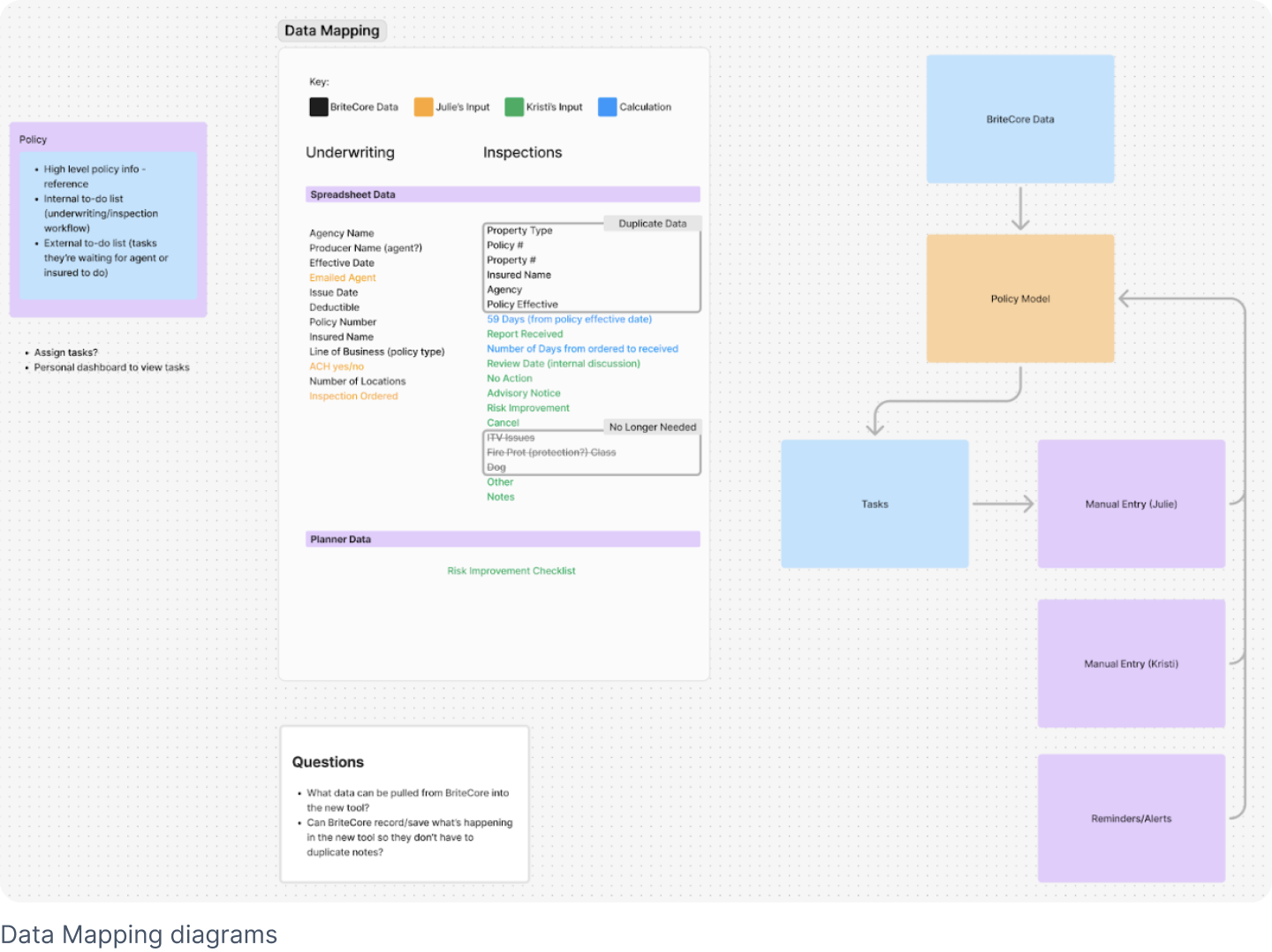
Task: Select the blue Calculation key swatch
Action: 607,107
